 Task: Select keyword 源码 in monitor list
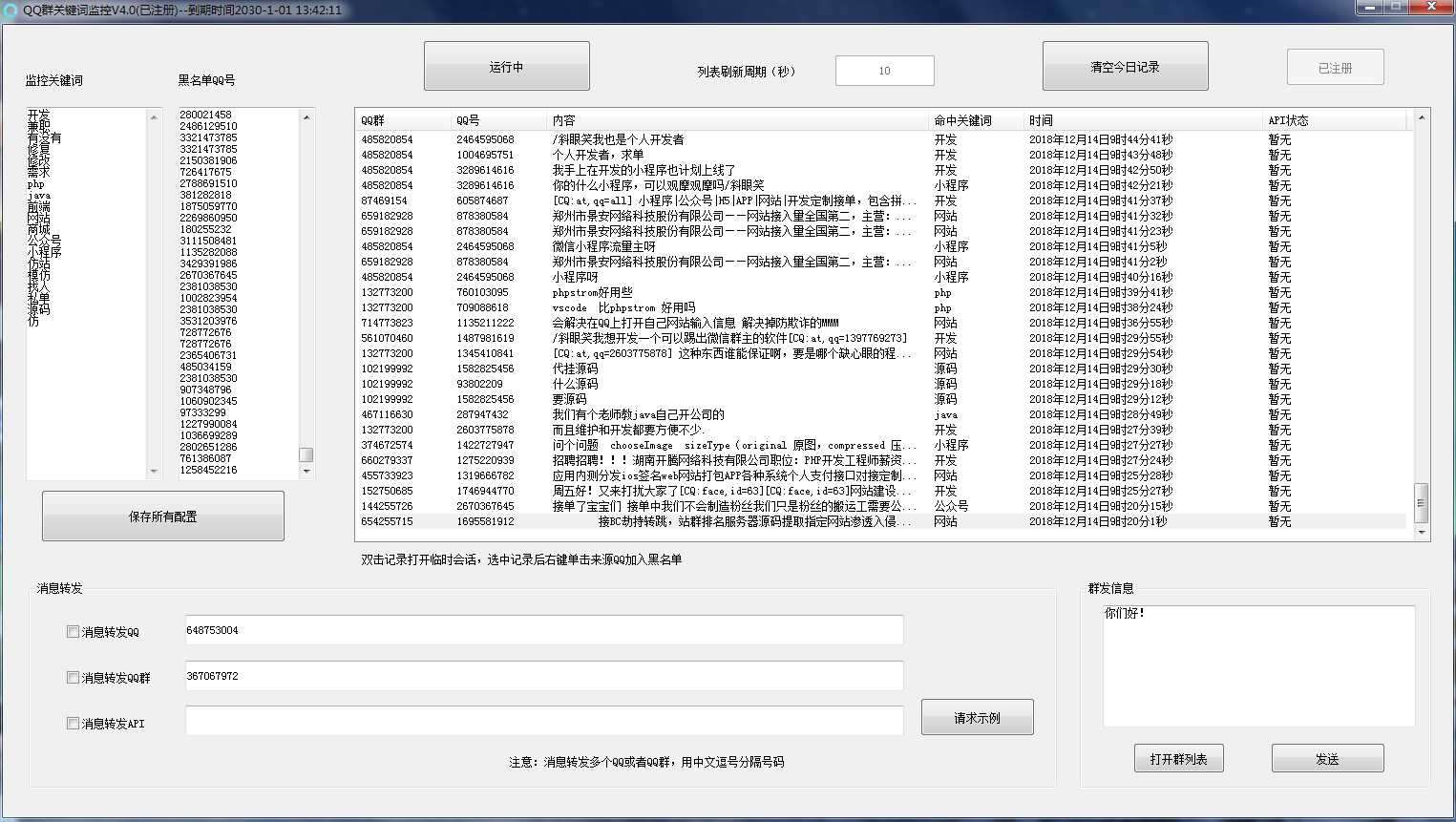(x=38, y=309)
